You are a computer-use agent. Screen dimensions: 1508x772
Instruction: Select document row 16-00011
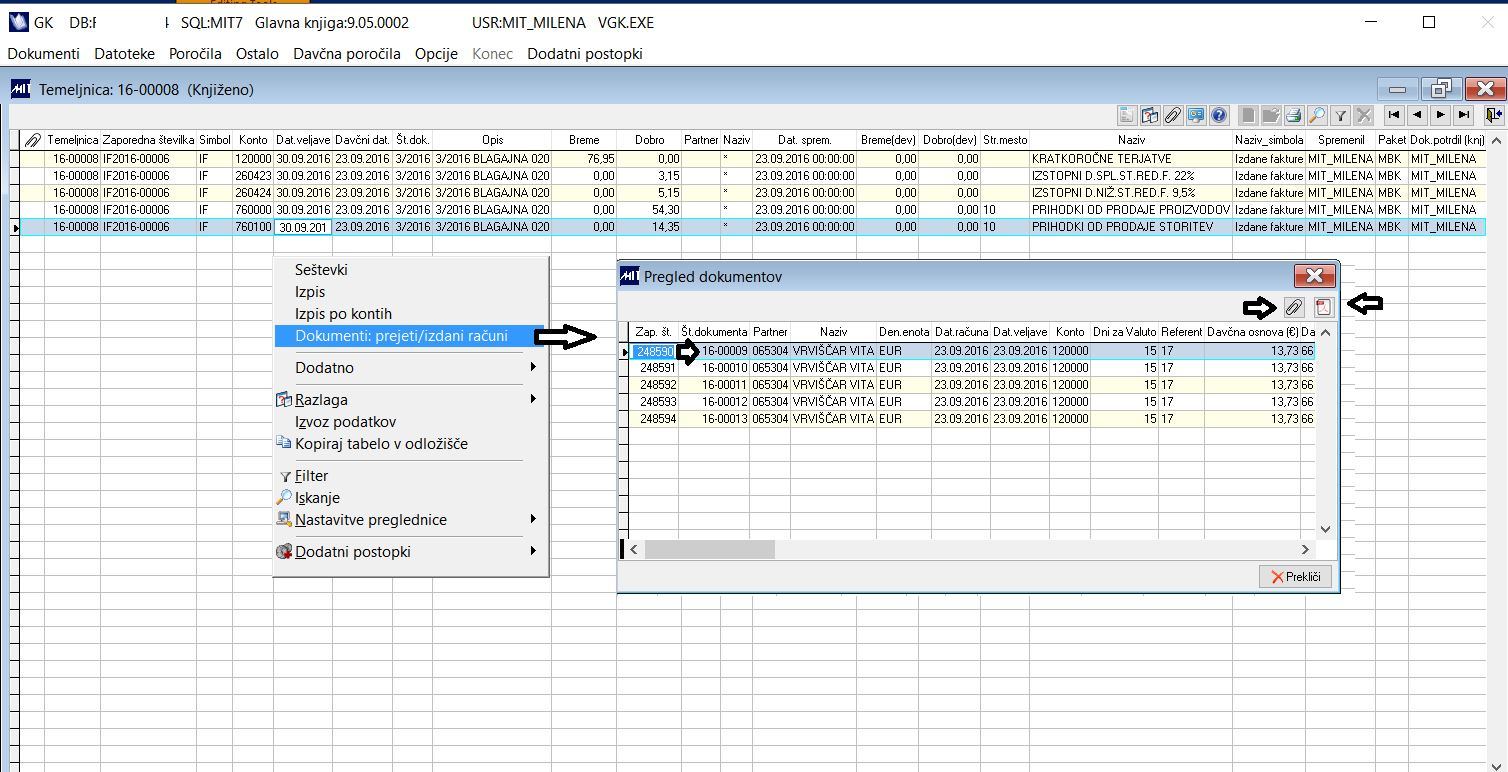coord(724,385)
